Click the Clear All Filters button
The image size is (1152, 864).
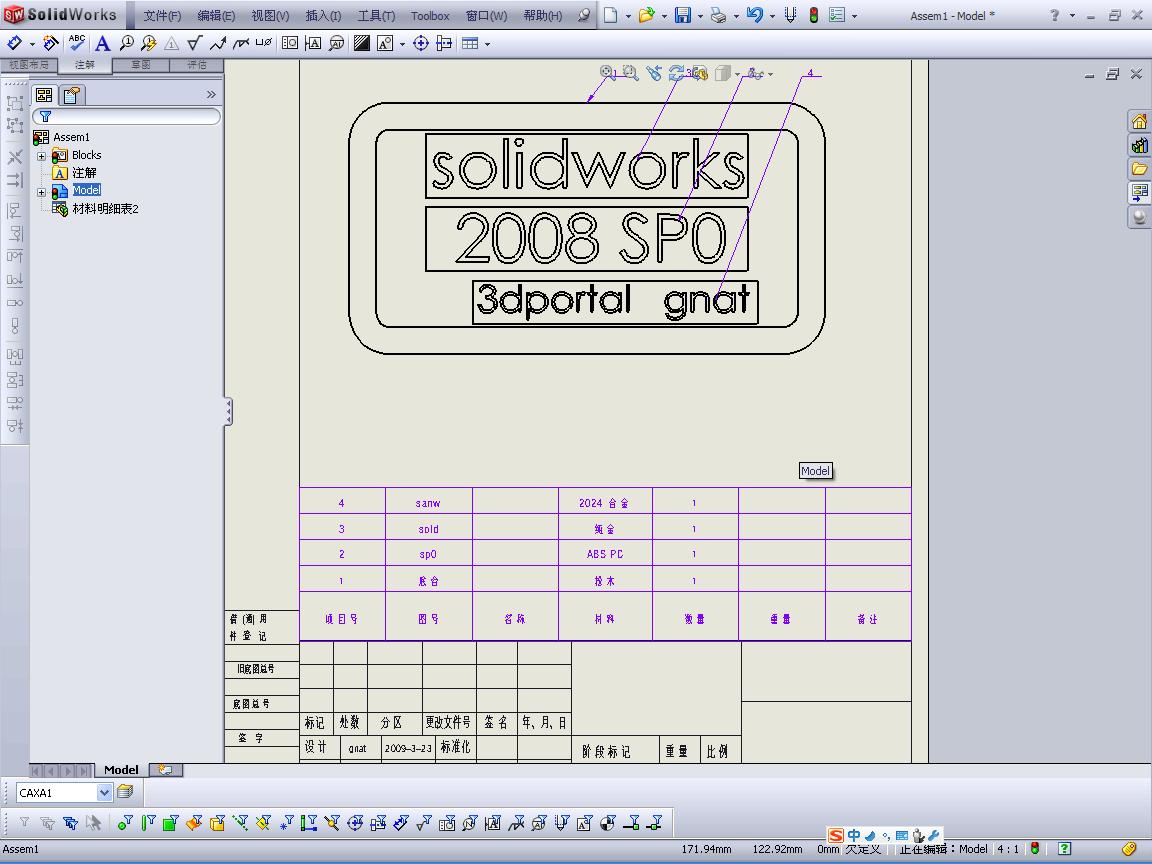point(47,823)
